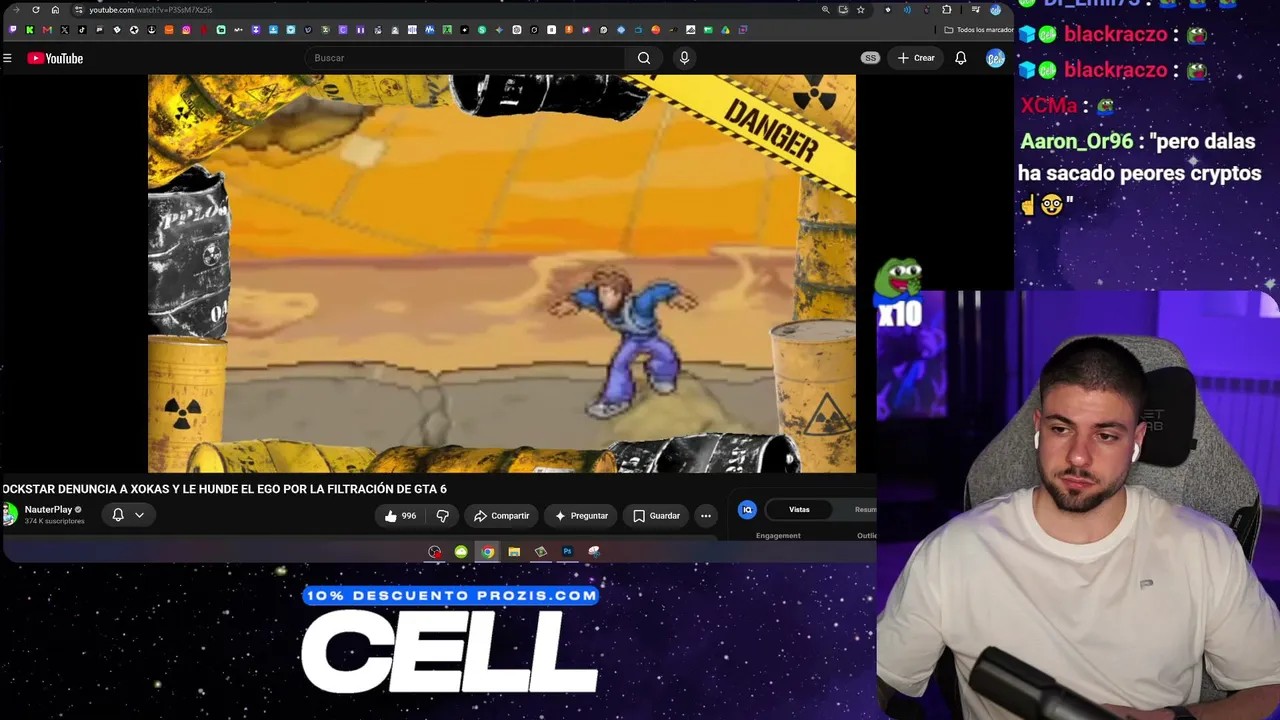The image size is (1280, 720).
Task: Select the Vistas tab
Action: pyautogui.click(x=799, y=510)
